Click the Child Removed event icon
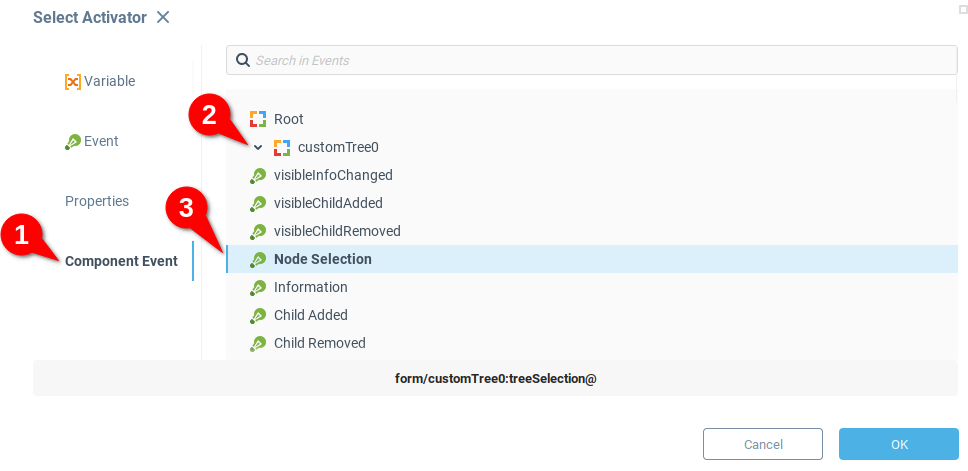 coord(258,343)
